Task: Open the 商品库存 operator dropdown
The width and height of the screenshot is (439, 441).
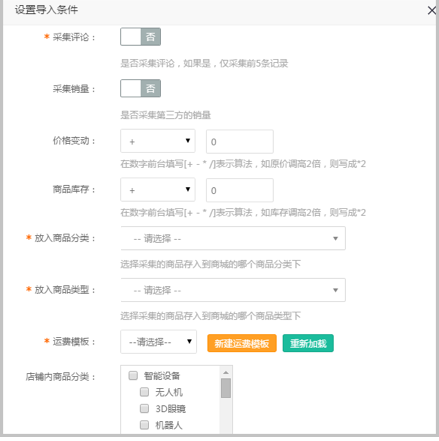Action: pyautogui.click(x=158, y=190)
